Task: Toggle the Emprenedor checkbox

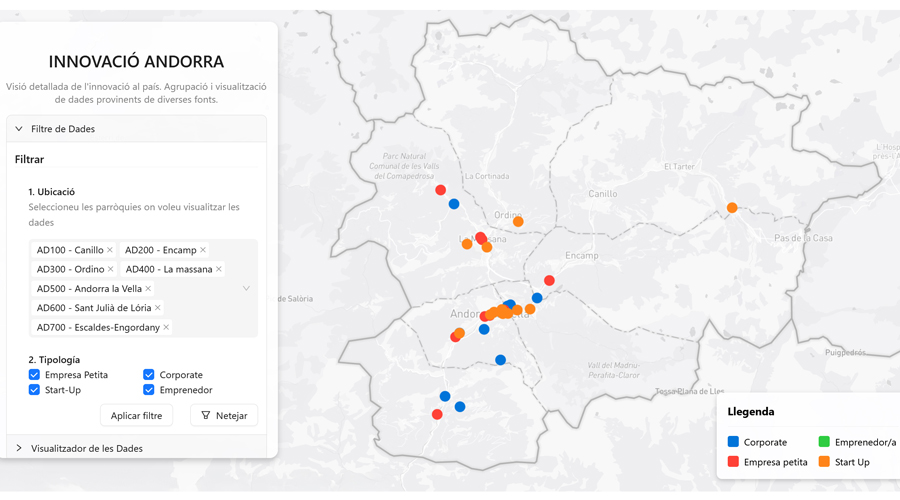Action: point(149,390)
